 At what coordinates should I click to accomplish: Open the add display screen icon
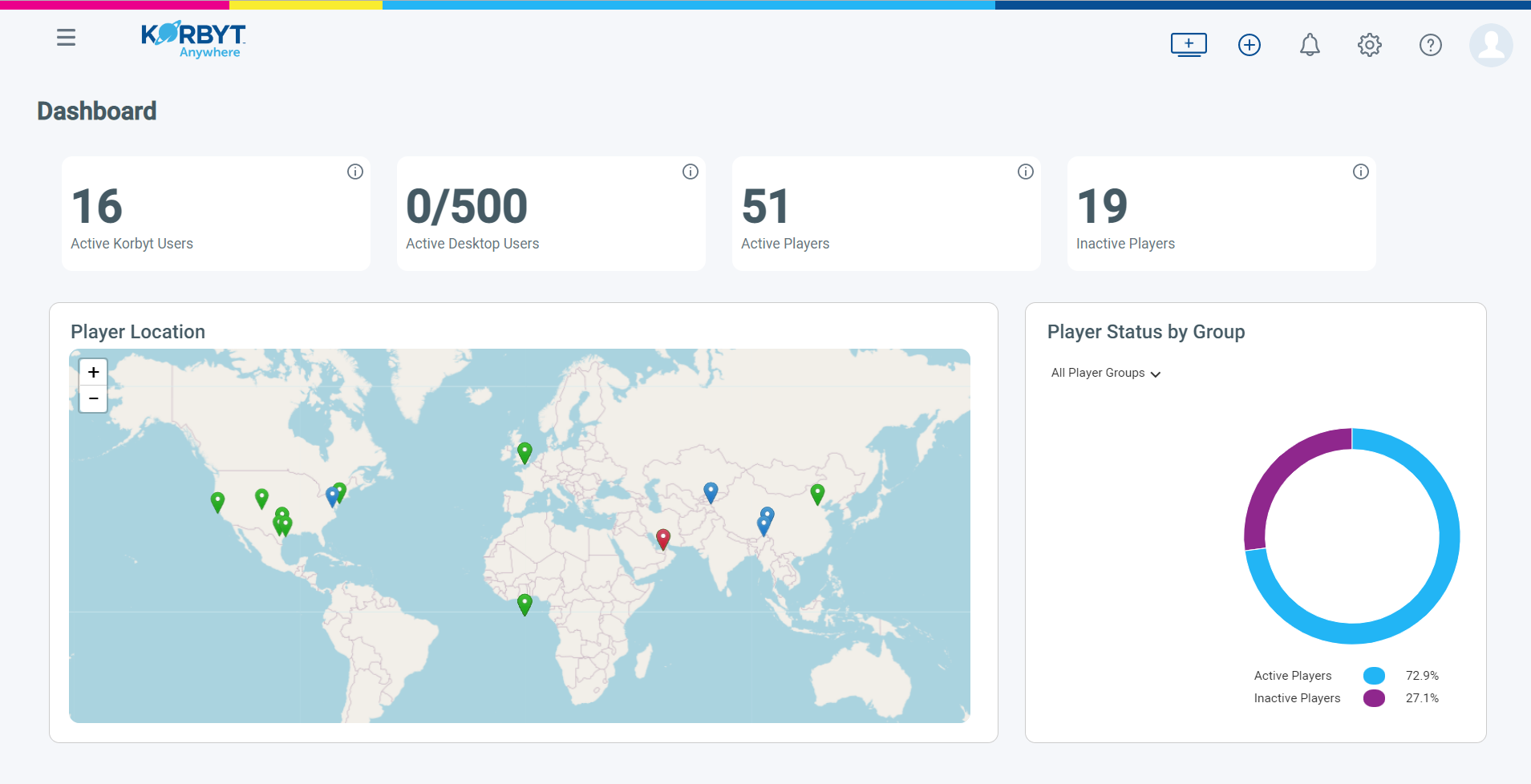pyautogui.click(x=1188, y=45)
